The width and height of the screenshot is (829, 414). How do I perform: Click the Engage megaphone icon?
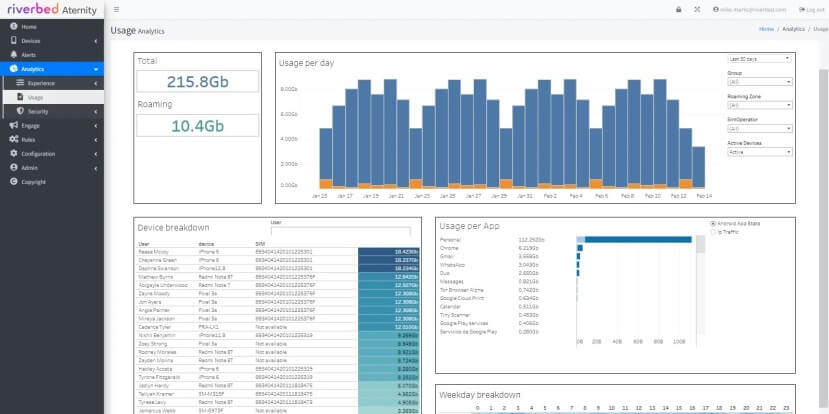tap(13, 126)
